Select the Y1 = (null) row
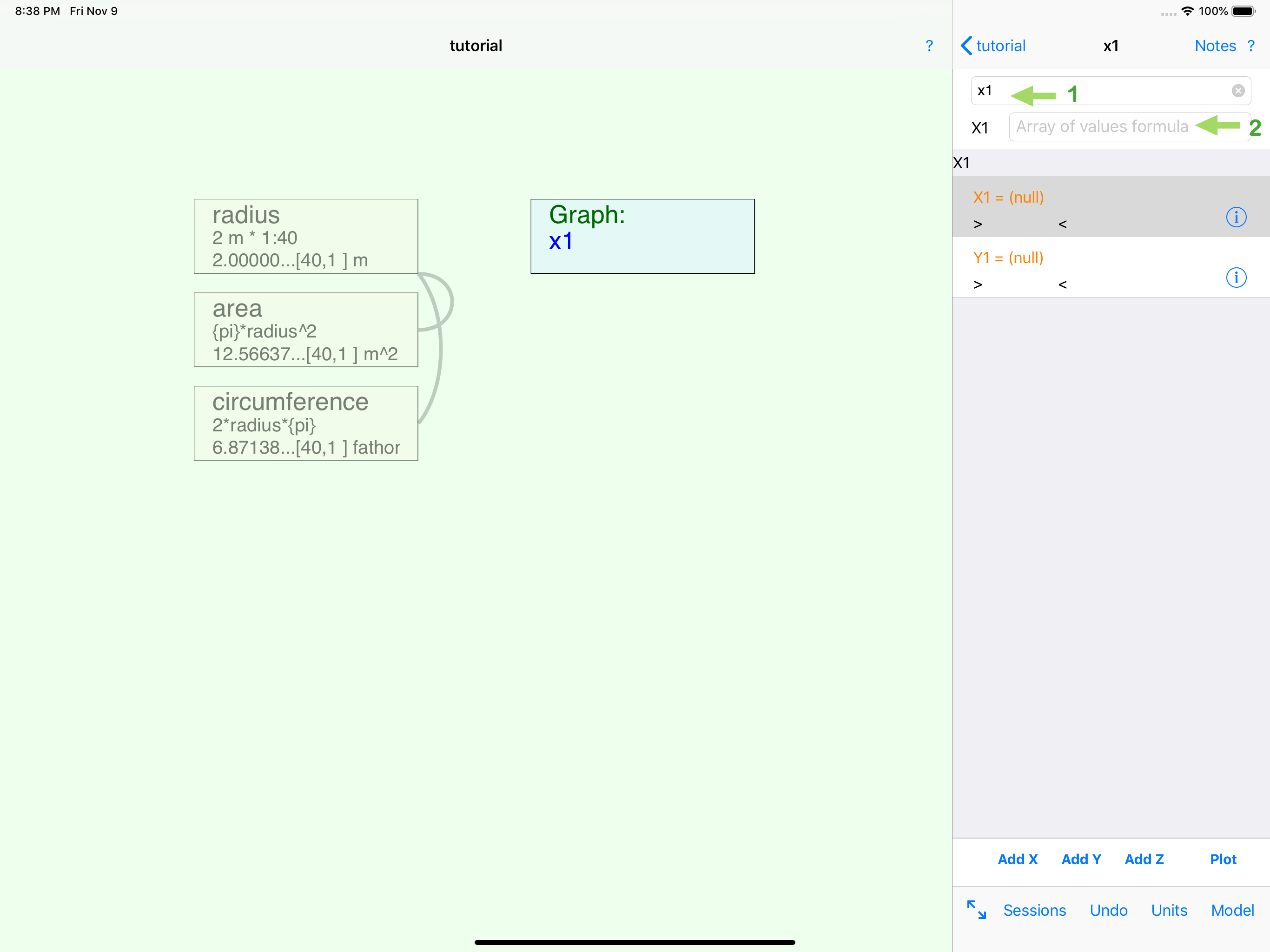The image size is (1270, 952). 1111,267
